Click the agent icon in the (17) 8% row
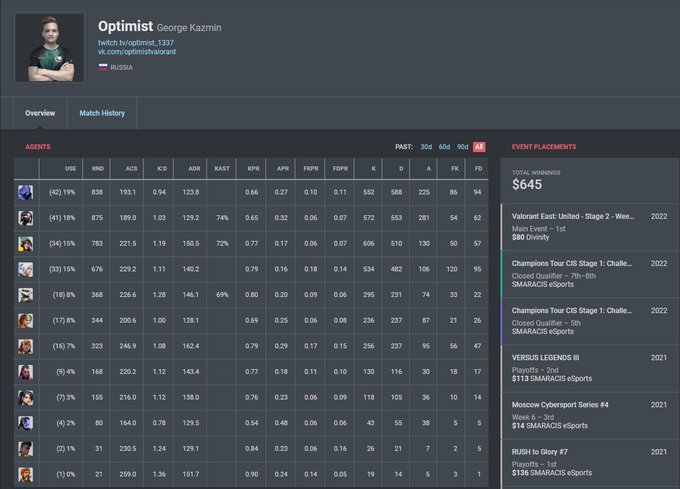Image resolution: width=680 pixels, height=489 pixels. 26,321
